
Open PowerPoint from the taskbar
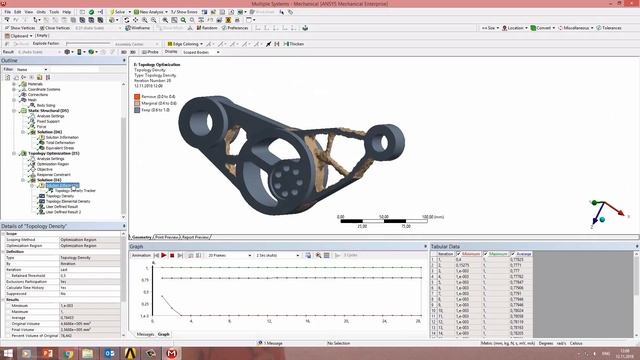[x=47, y=353]
